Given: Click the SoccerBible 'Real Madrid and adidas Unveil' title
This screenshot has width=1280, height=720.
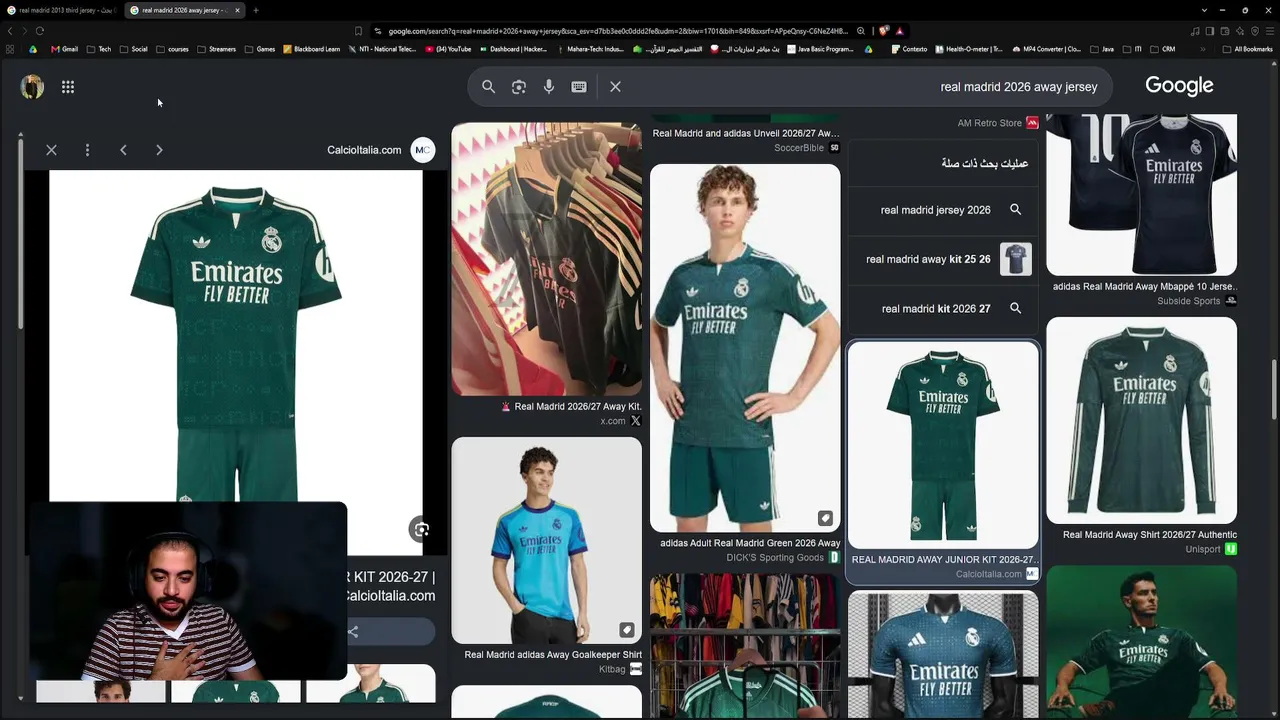Looking at the screenshot, I should (746, 133).
